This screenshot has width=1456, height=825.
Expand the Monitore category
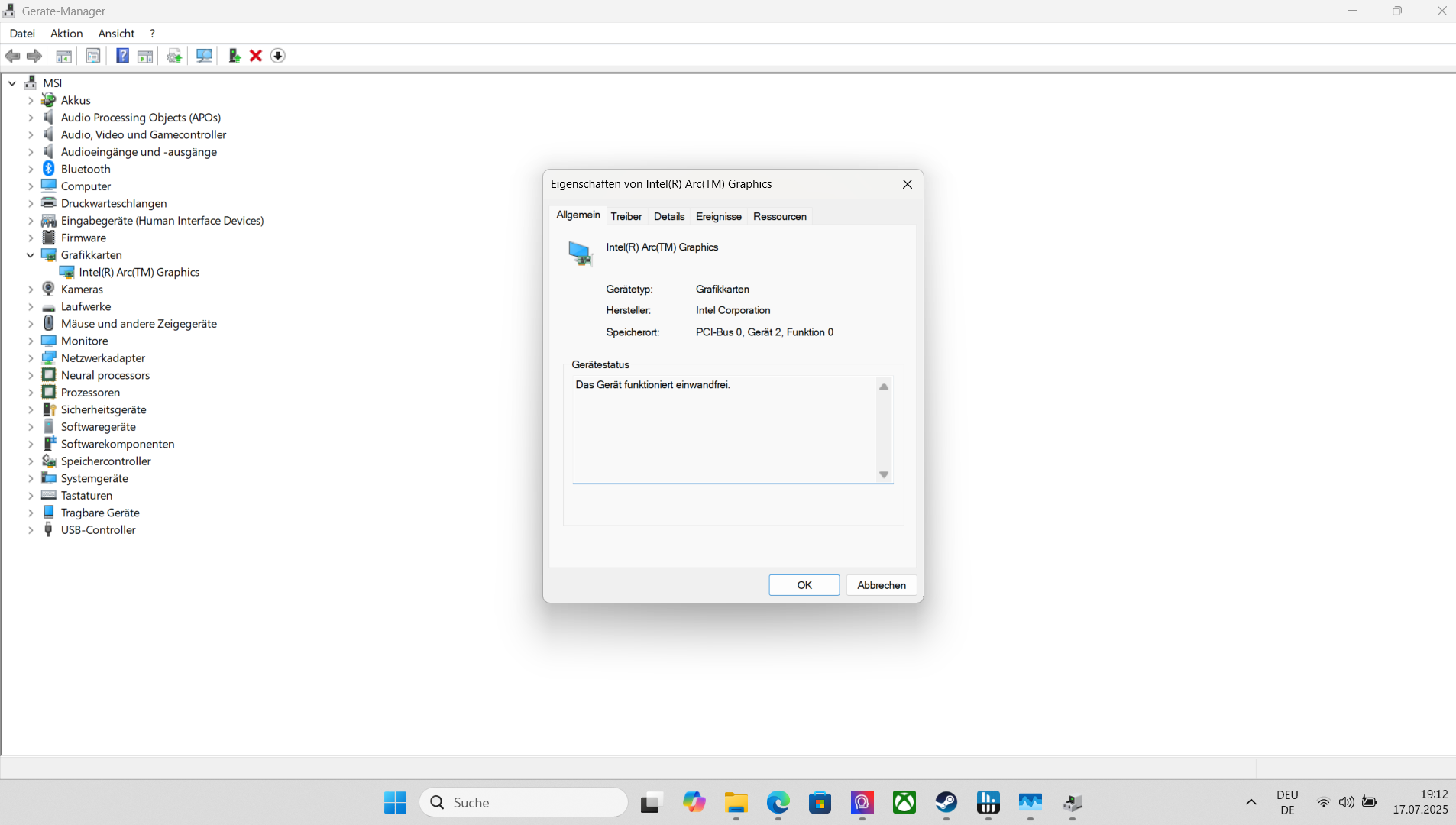coord(31,341)
